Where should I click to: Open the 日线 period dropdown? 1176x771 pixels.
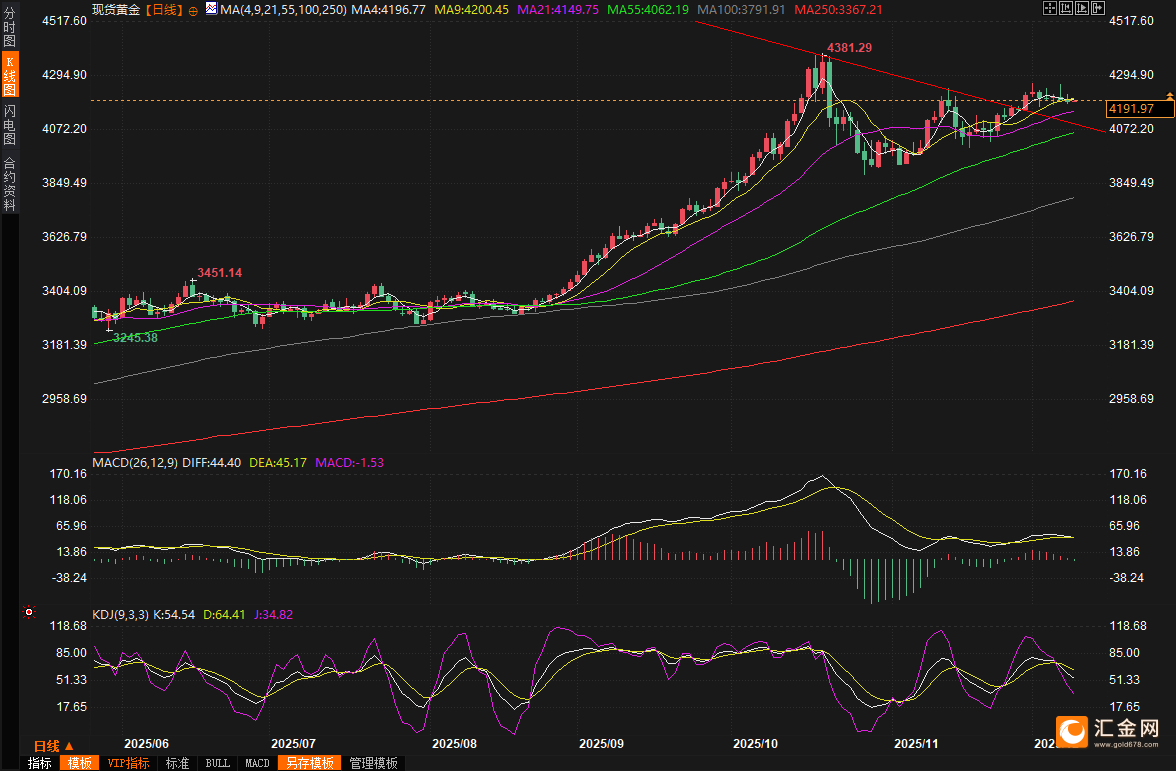53,746
